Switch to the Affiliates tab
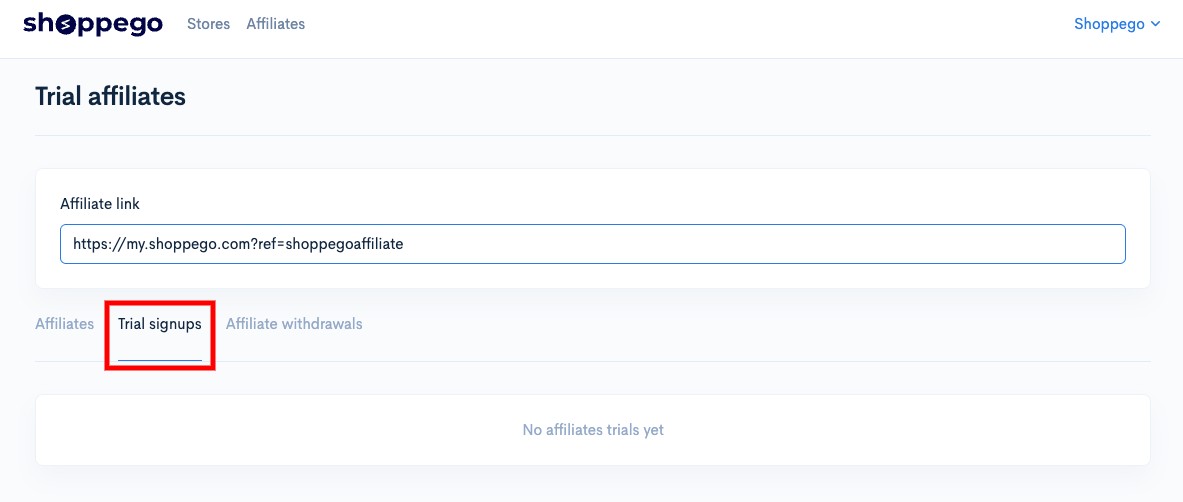1183x502 pixels. [64, 324]
